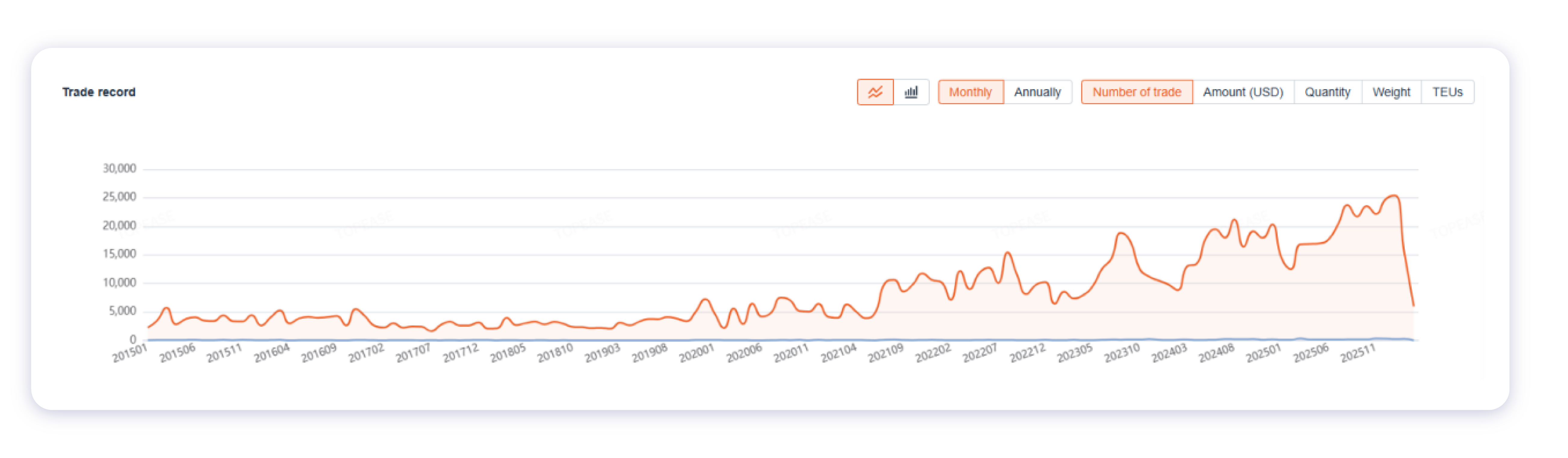The image size is (1568, 458).
Task: Select the Monthly interval toggle
Action: 970,92
